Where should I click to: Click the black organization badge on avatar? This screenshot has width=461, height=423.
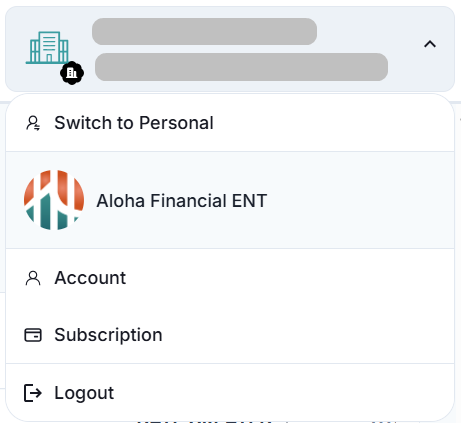(72, 73)
